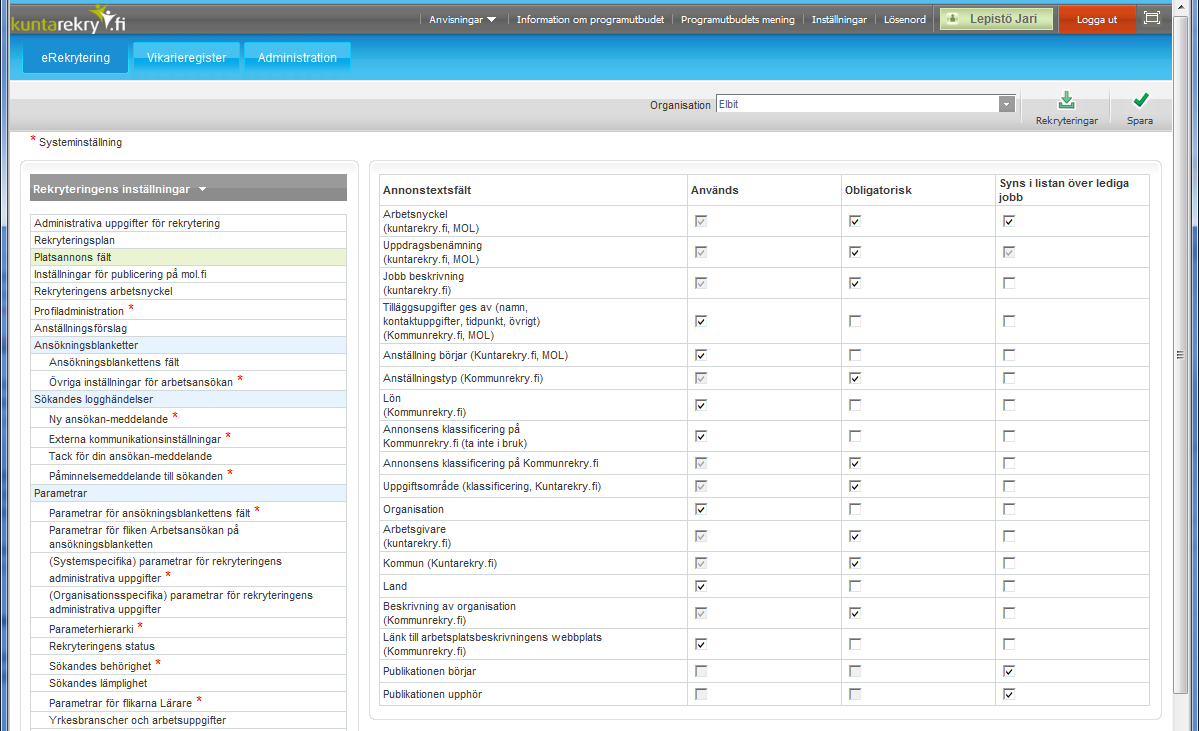
Task: Toggle Obligatorisk for Uppgiftsområde
Action: 855,486
